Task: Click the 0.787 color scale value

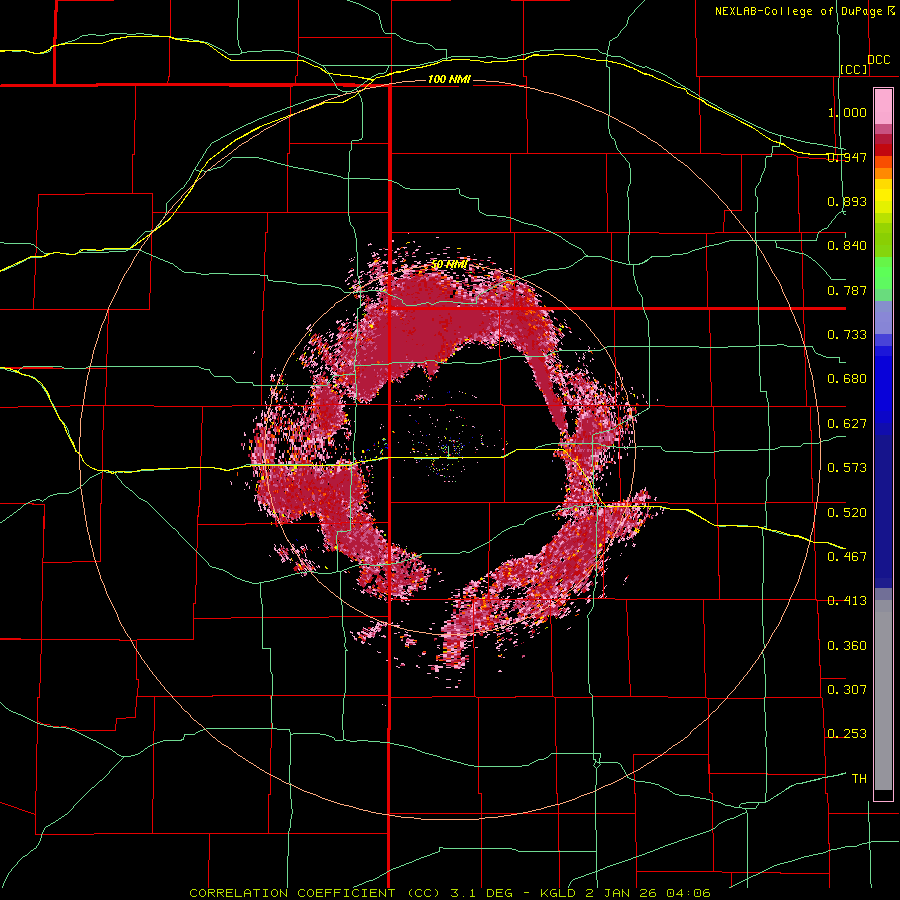Action: [x=847, y=290]
